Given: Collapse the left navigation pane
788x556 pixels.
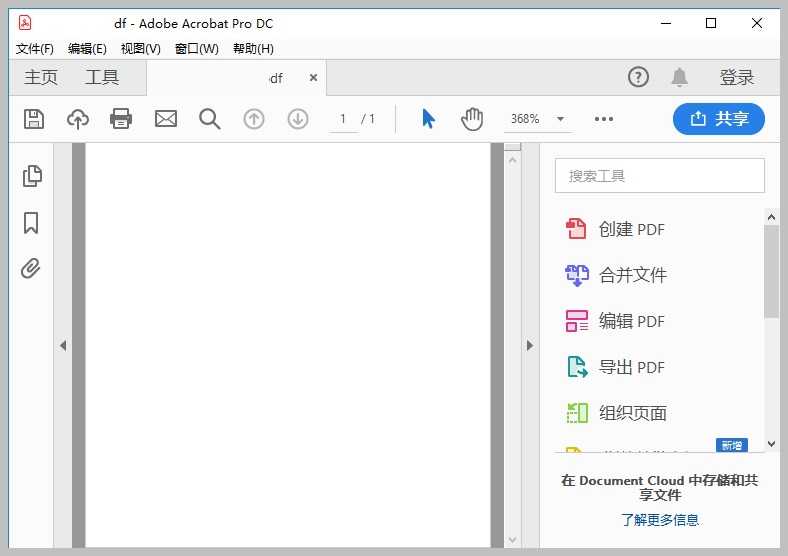Looking at the screenshot, I should click(62, 346).
